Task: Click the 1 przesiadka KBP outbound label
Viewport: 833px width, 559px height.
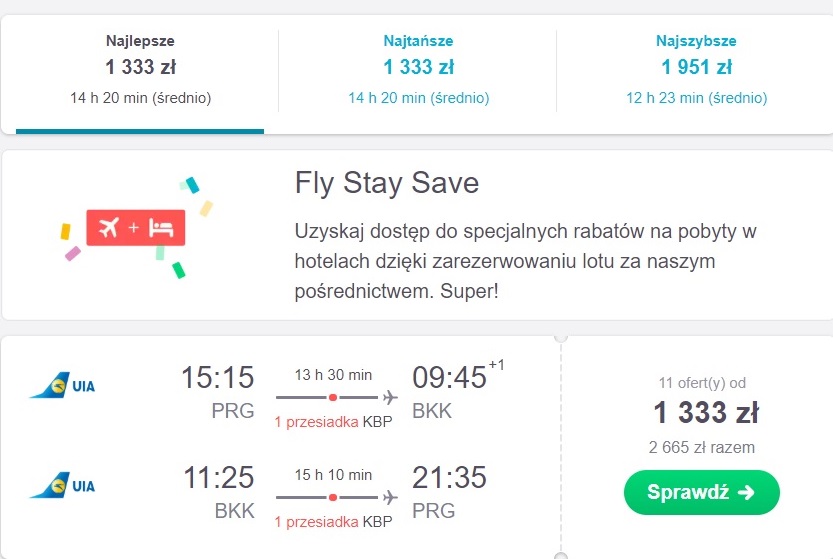Action: tap(333, 422)
